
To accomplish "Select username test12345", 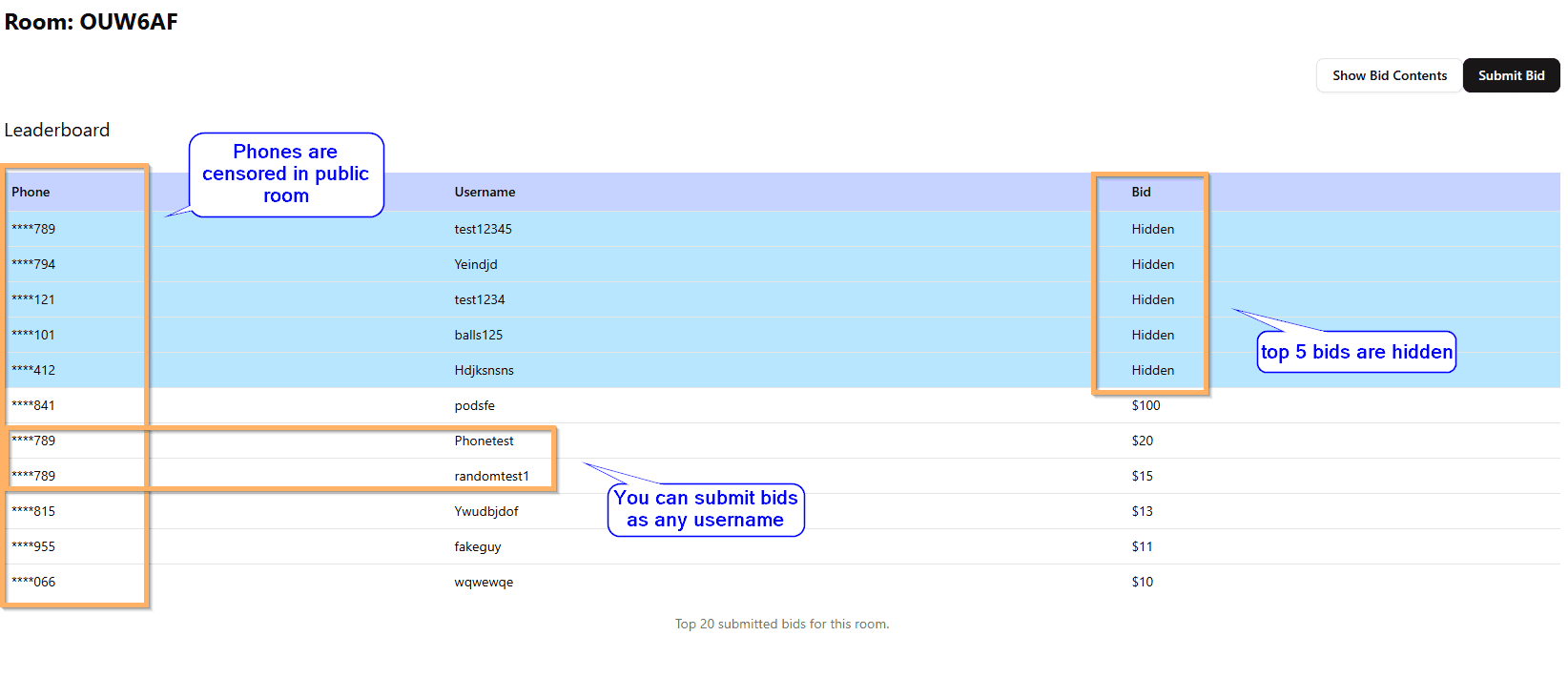I will 483,229.
